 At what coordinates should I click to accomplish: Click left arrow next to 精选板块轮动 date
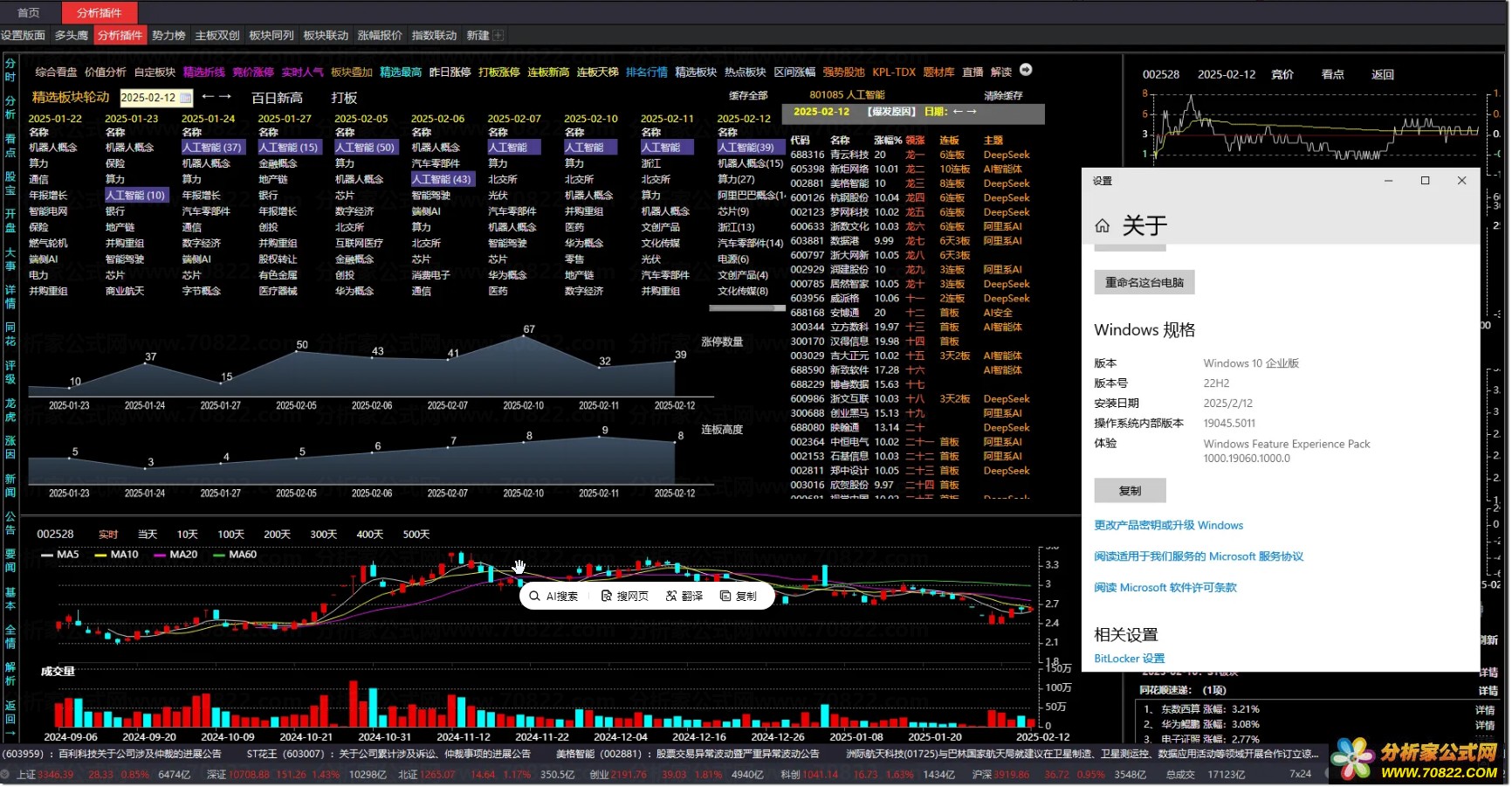208,97
